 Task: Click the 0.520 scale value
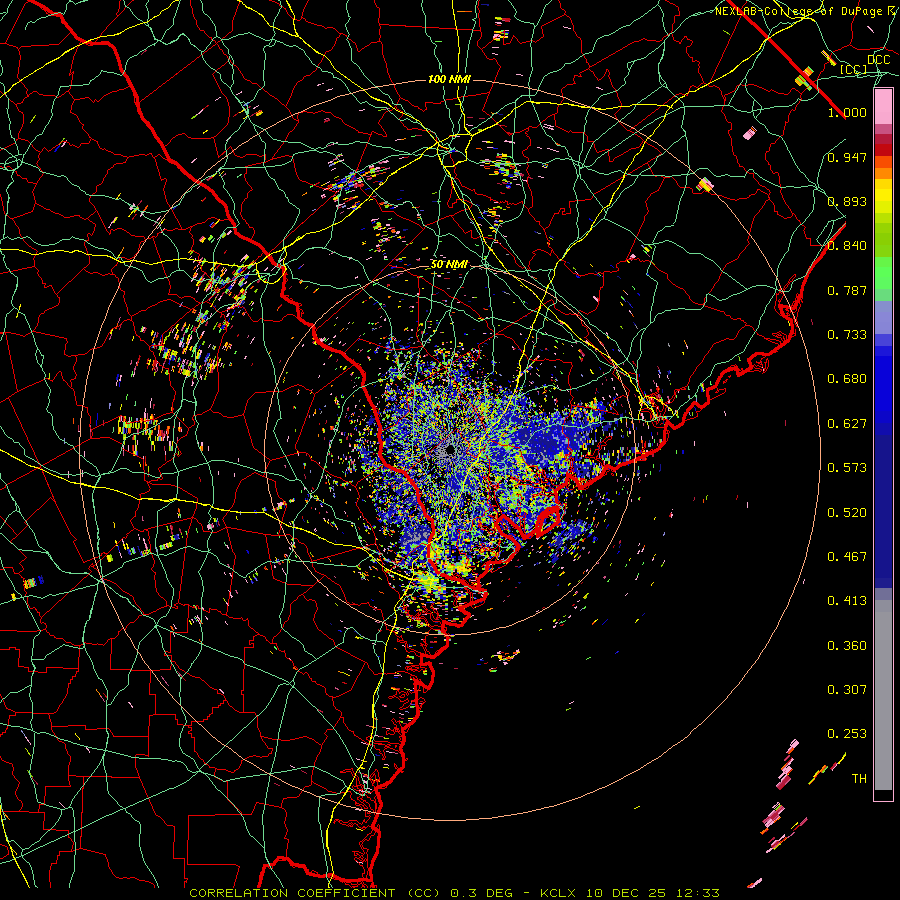pyautogui.click(x=847, y=513)
